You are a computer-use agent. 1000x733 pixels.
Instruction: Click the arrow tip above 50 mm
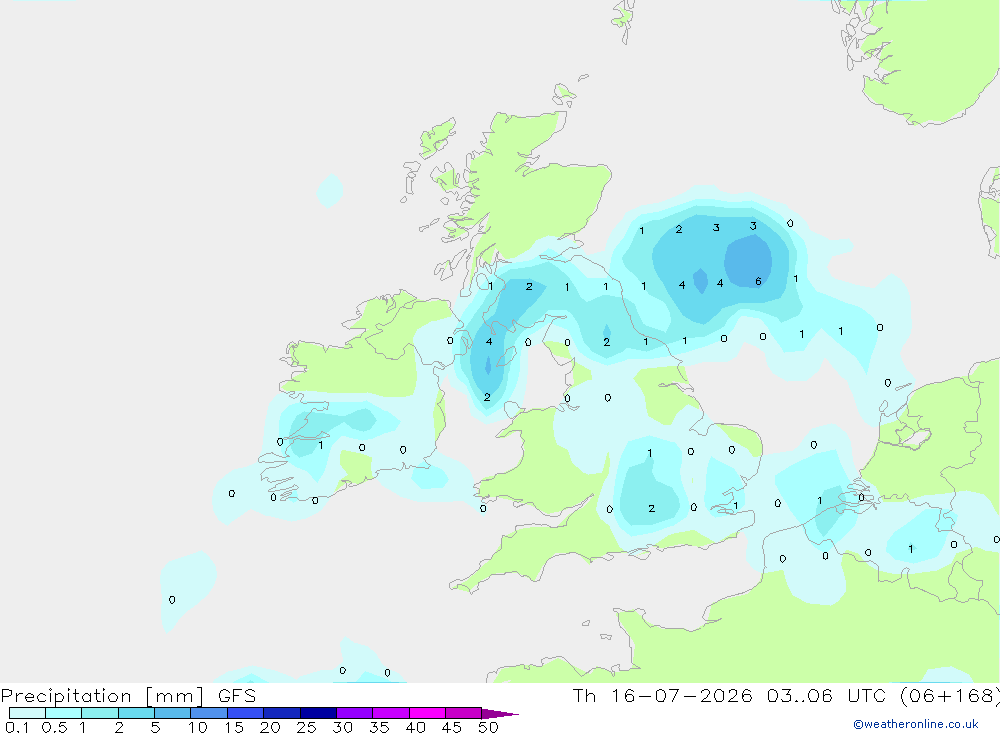[500, 713]
